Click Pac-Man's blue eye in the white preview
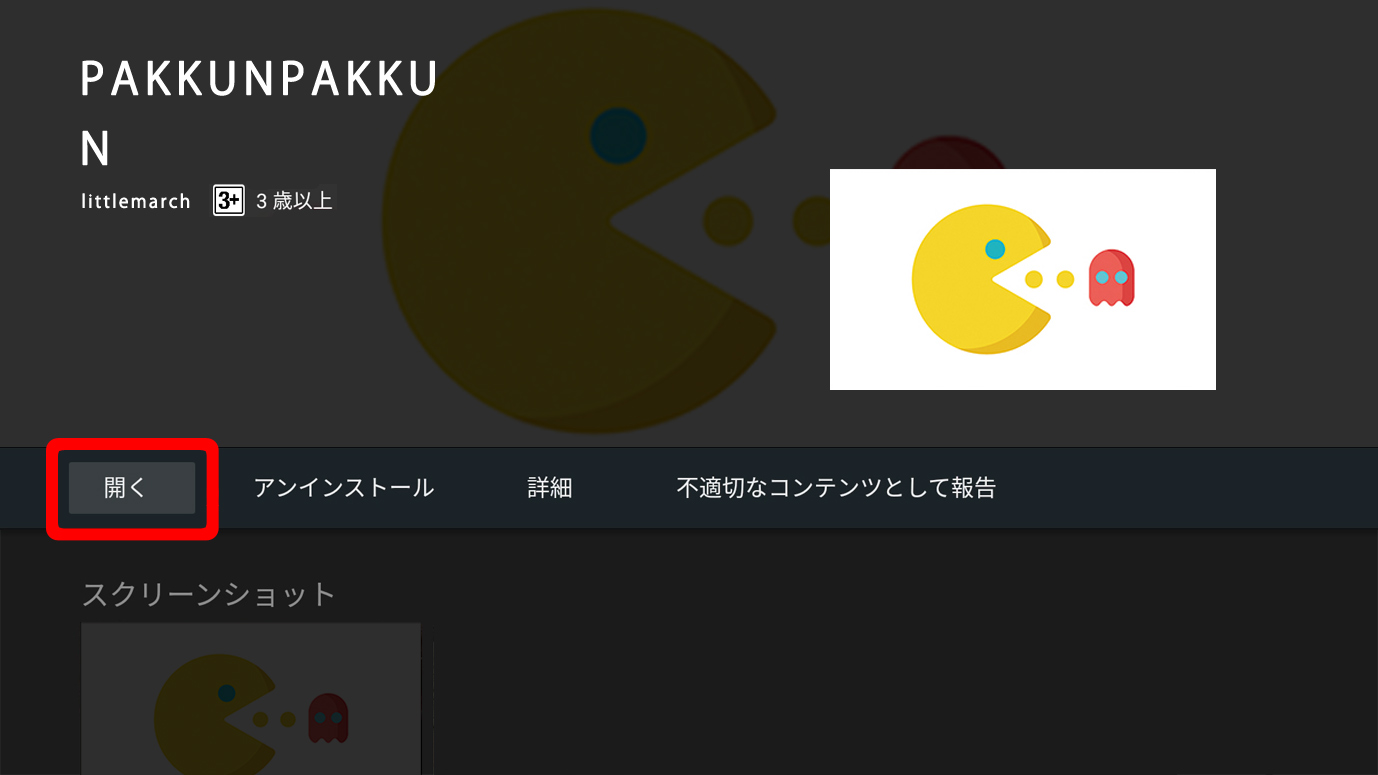Image resolution: width=1378 pixels, height=775 pixels. 995,249
